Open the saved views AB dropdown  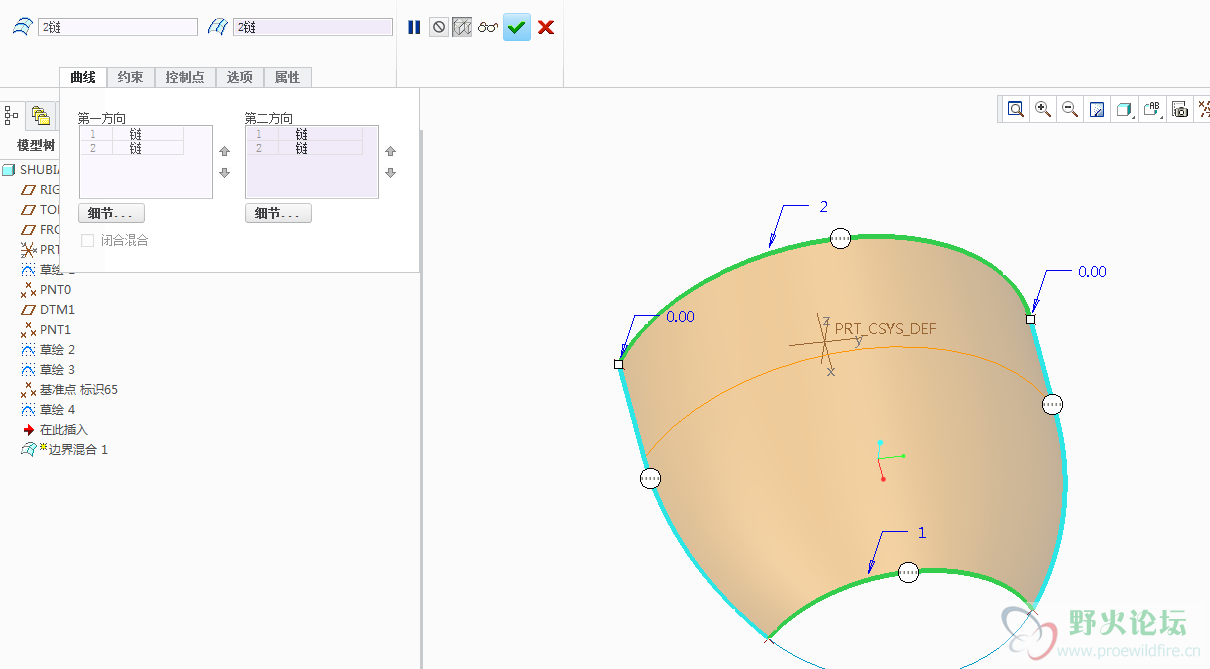(x=1153, y=109)
